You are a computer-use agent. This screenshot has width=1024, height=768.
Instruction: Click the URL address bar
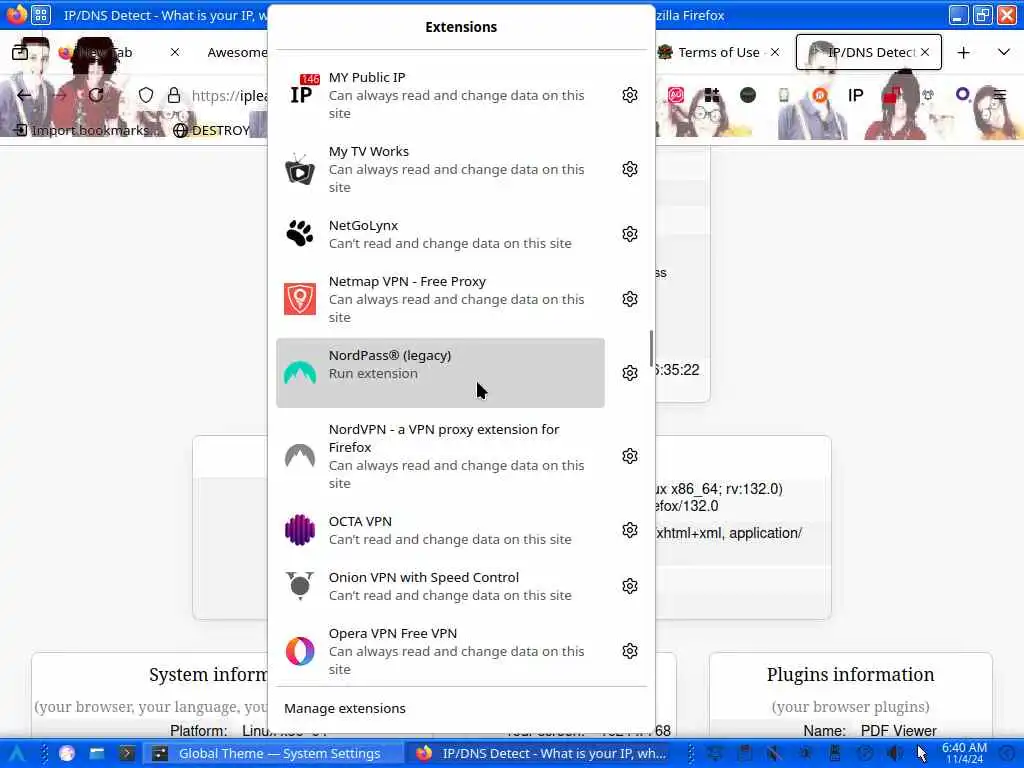[229, 95]
